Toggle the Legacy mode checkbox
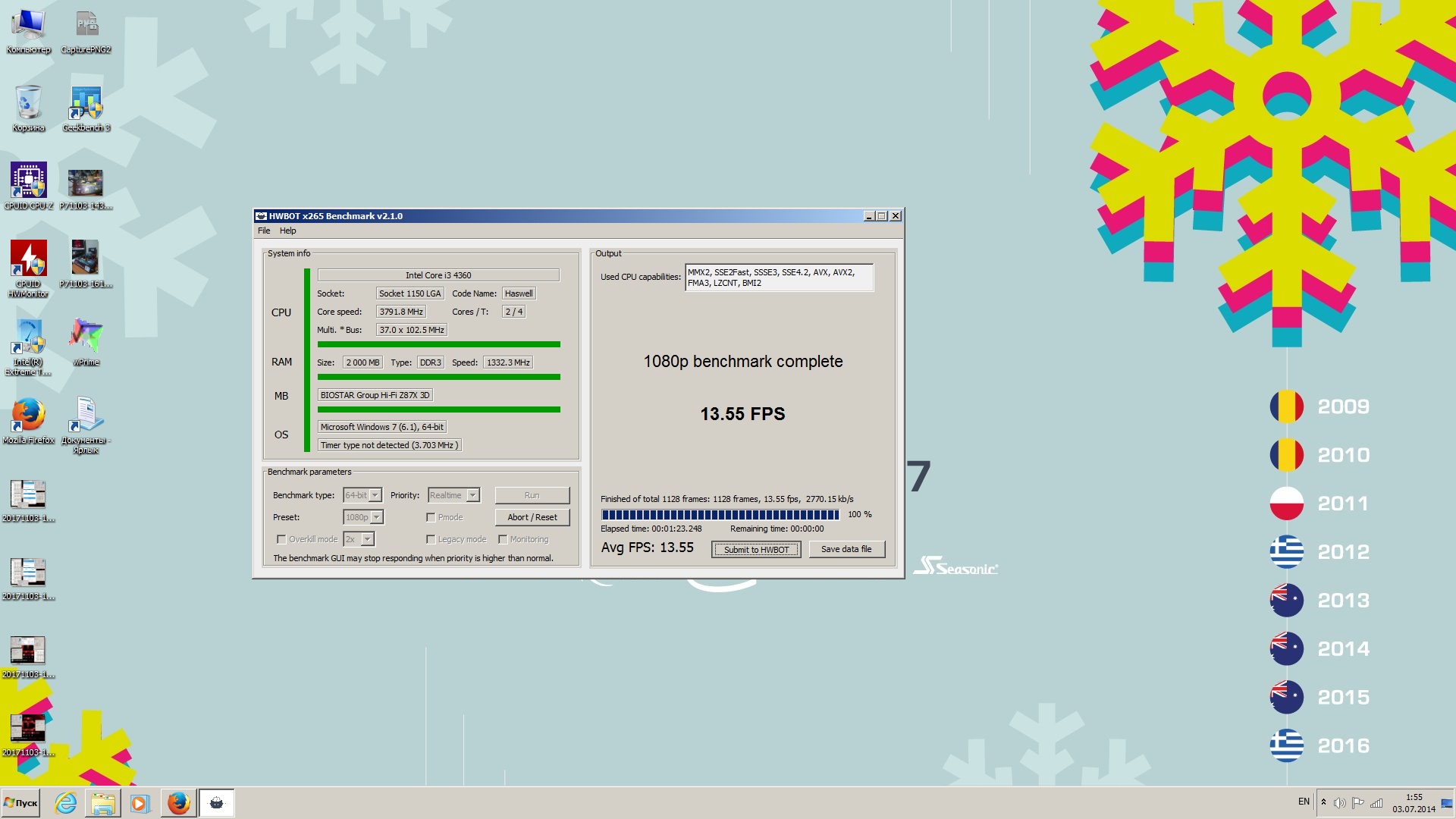This screenshot has width=1456, height=819. [x=431, y=539]
